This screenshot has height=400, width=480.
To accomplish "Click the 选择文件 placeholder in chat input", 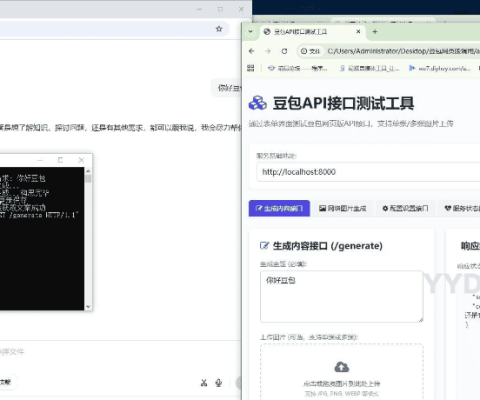I will (x=12, y=352).
